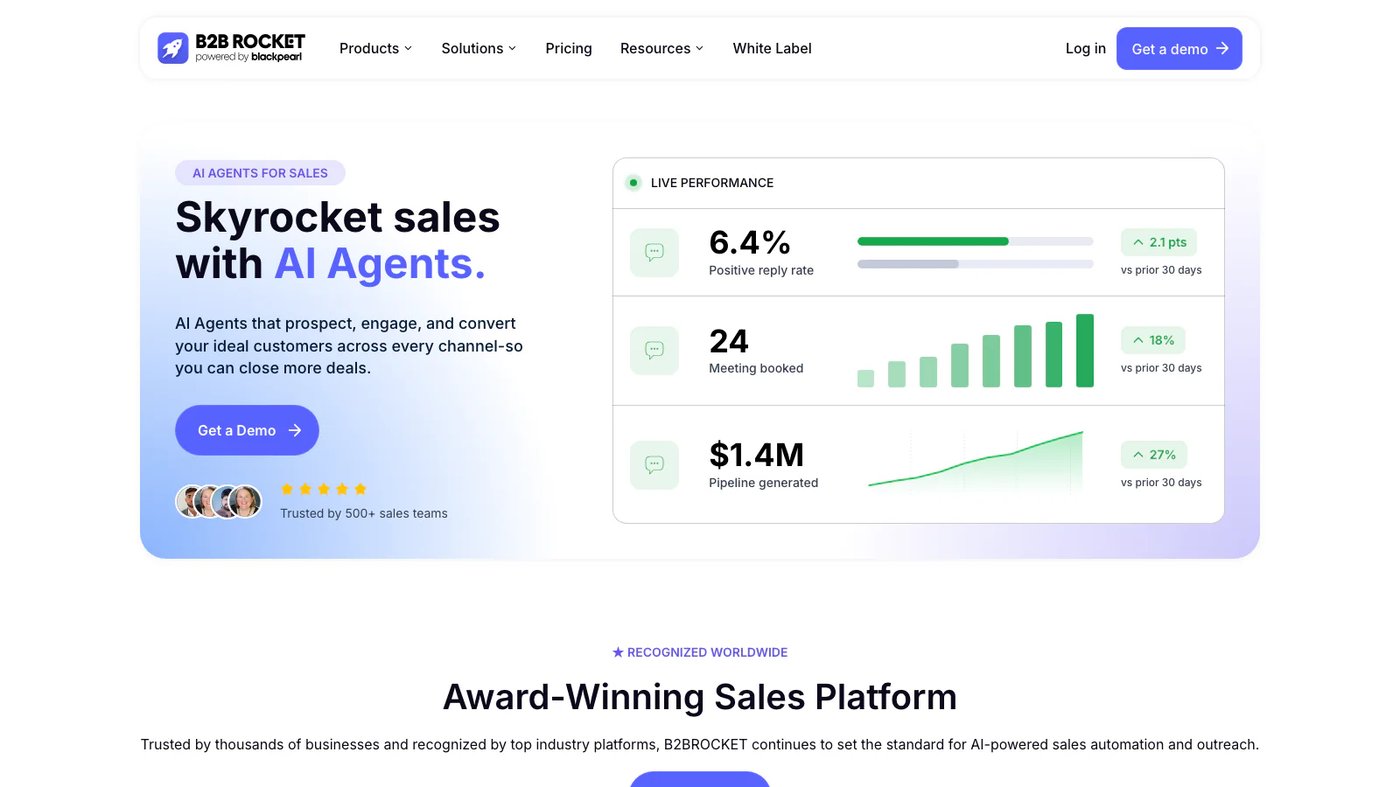This screenshot has width=1400, height=787.
Task: Open the White Label page
Action: point(772,48)
